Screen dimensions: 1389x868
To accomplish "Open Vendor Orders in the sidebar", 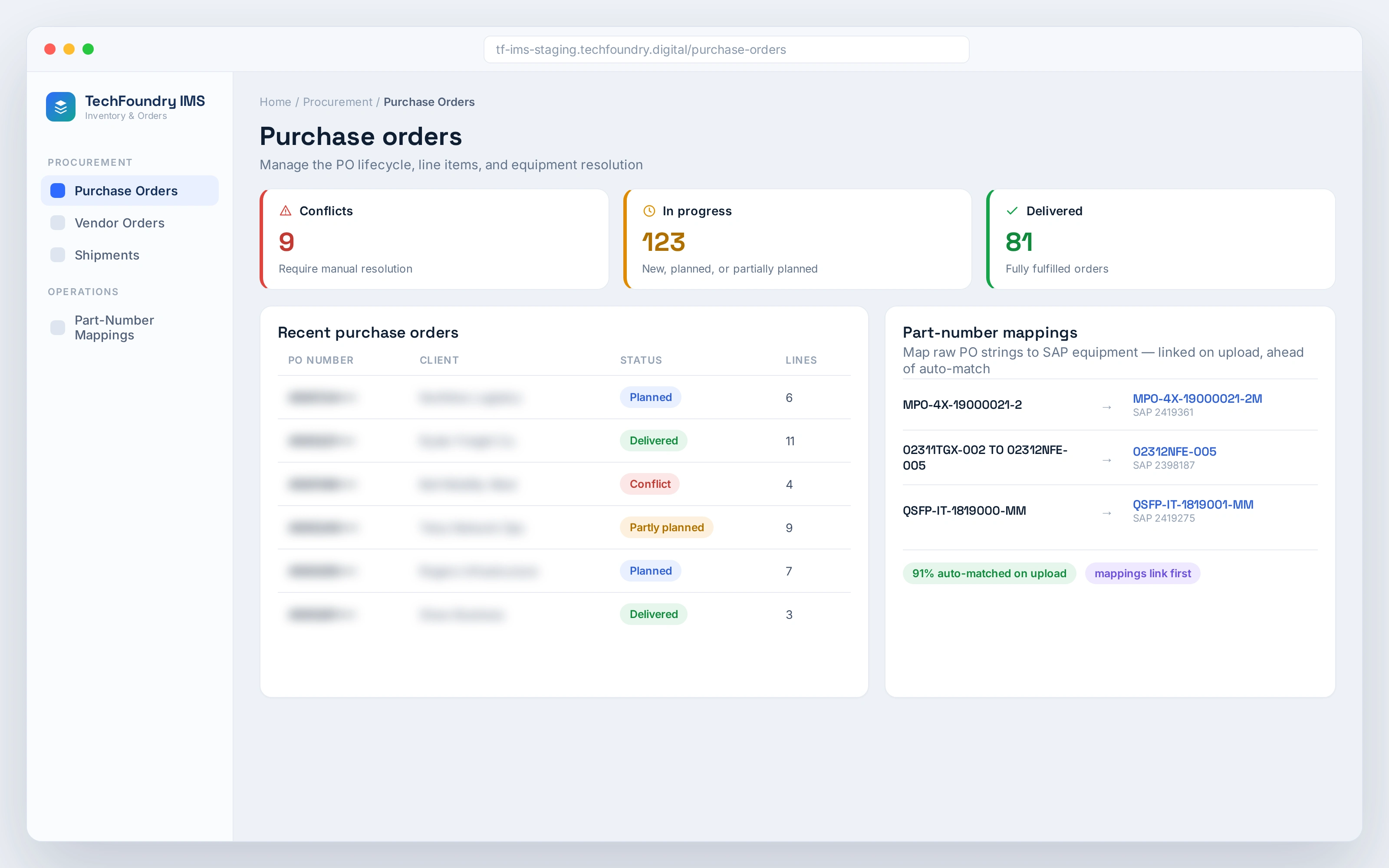I will pos(130,223).
